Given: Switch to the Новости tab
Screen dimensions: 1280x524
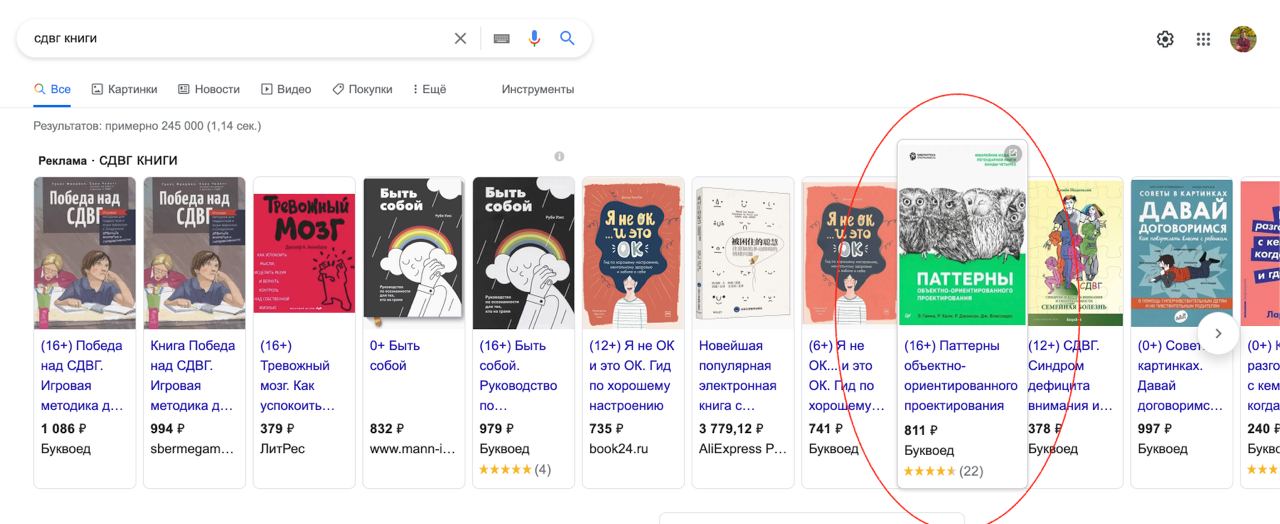Looking at the screenshot, I should (209, 89).
